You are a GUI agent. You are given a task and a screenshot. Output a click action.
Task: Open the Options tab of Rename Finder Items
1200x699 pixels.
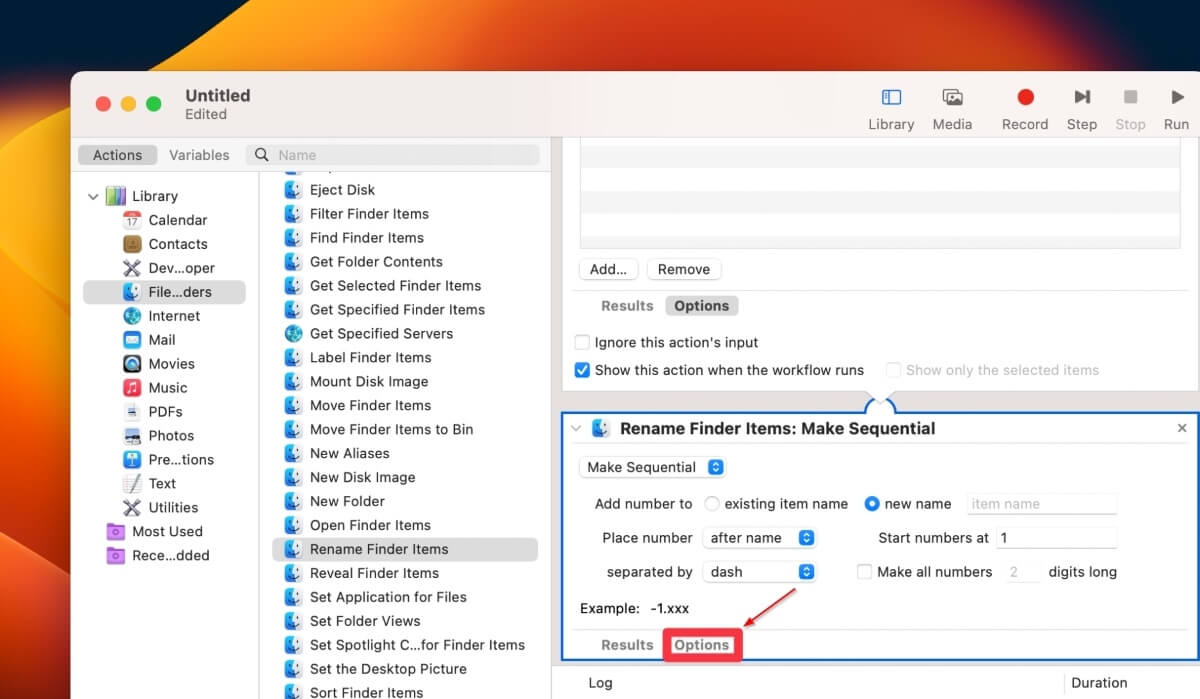point(702,645)
